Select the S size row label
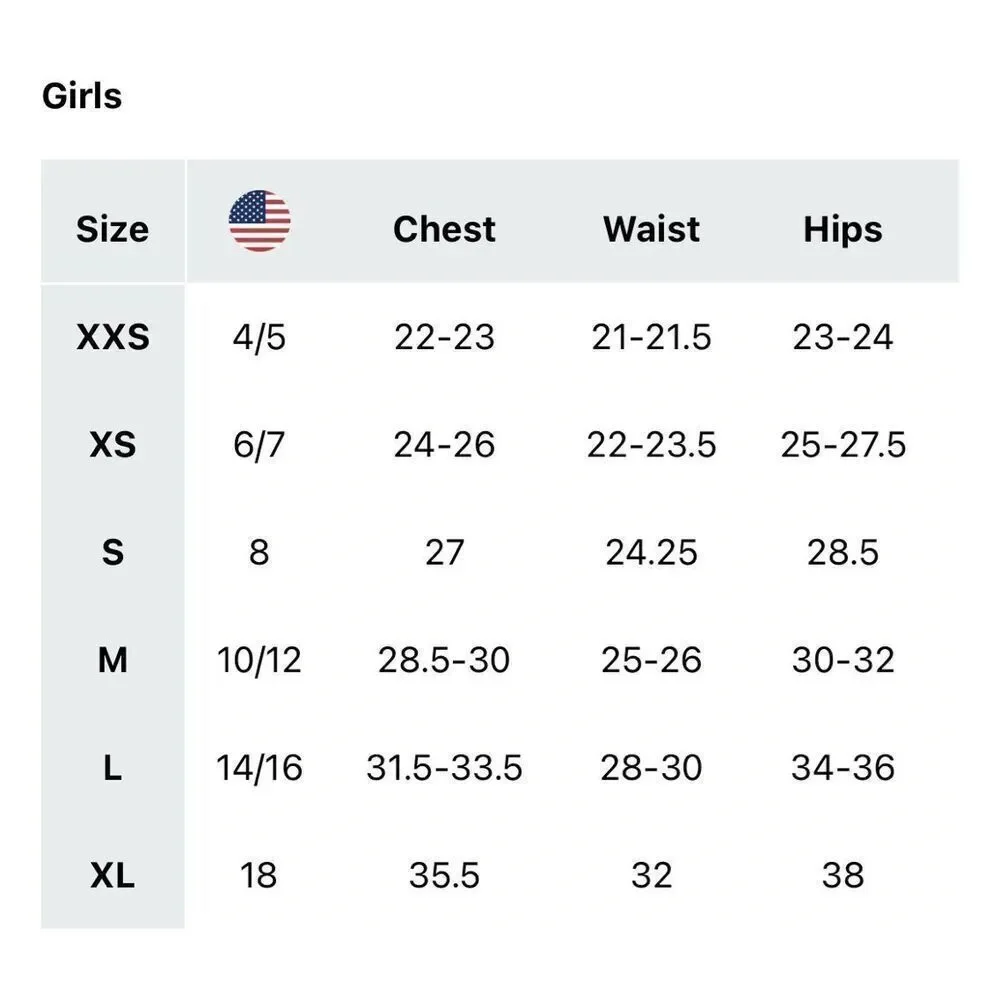 tap(113, 552)
